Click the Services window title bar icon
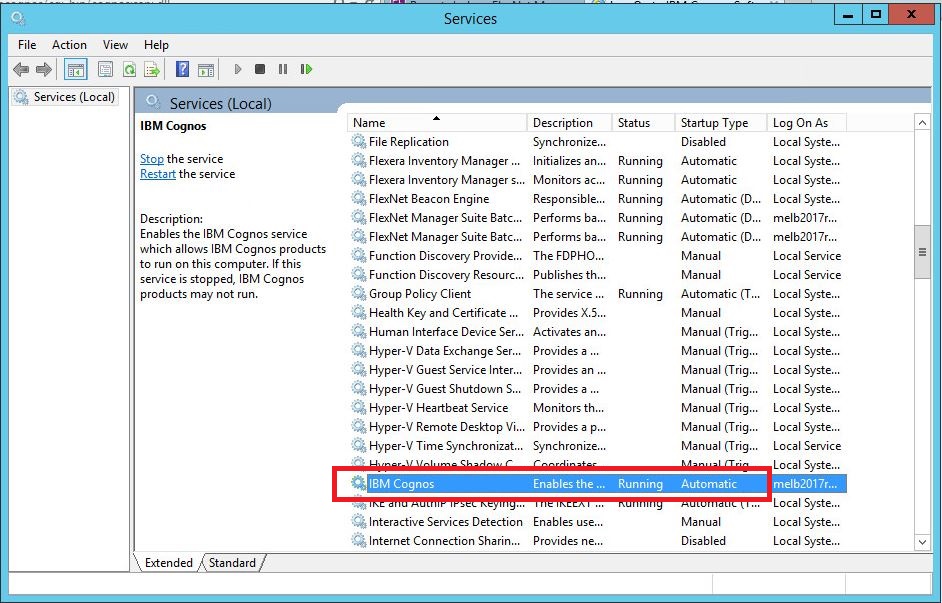The height and width of the screenshot is (603, 942). click(x=18, y=19)
